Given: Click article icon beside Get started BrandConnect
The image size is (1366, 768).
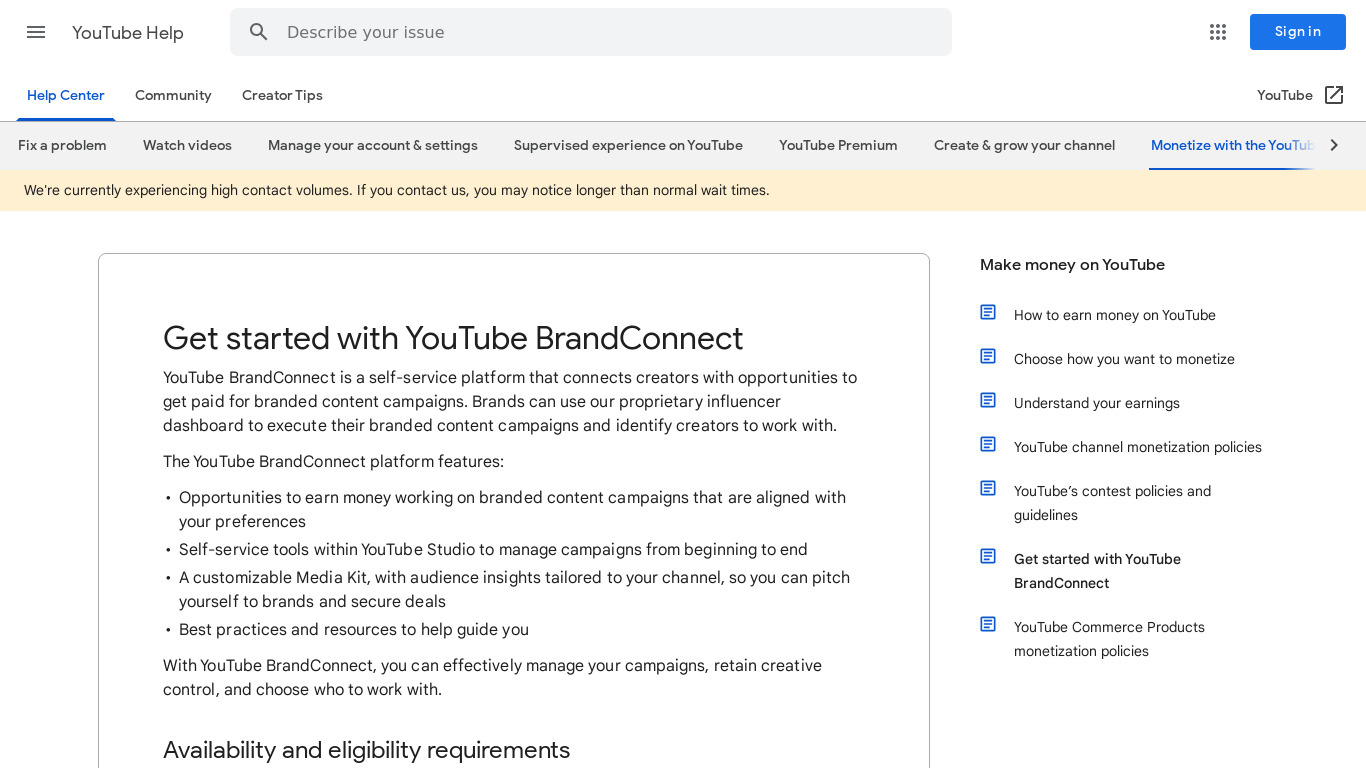Looking at the screenshot, I should (988, 557).
